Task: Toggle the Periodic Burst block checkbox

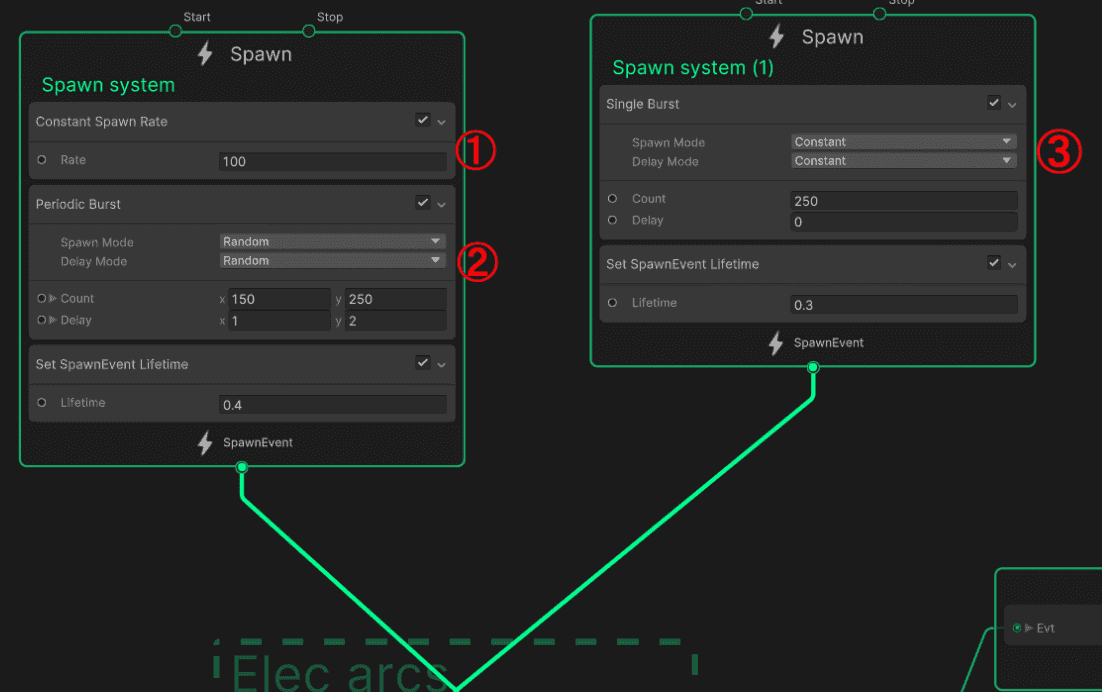Action: [x=423, y=203]
